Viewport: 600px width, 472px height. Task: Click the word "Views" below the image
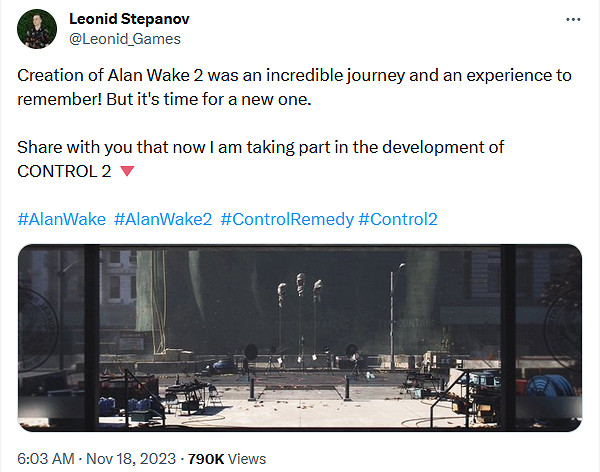coord(247,458)
